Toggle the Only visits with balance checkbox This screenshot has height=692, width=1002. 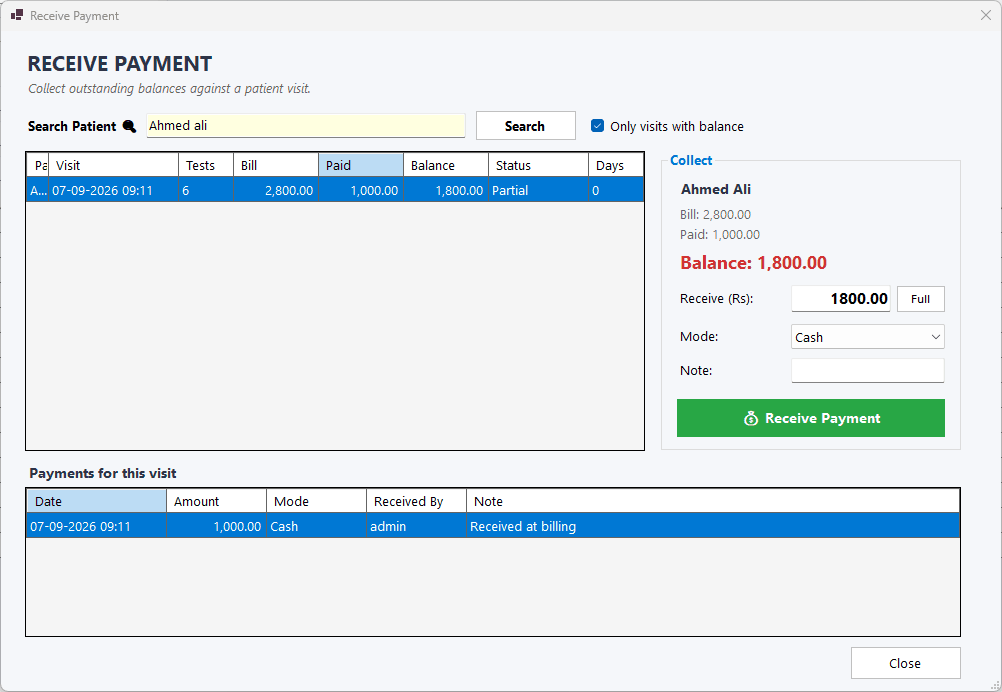597,126
